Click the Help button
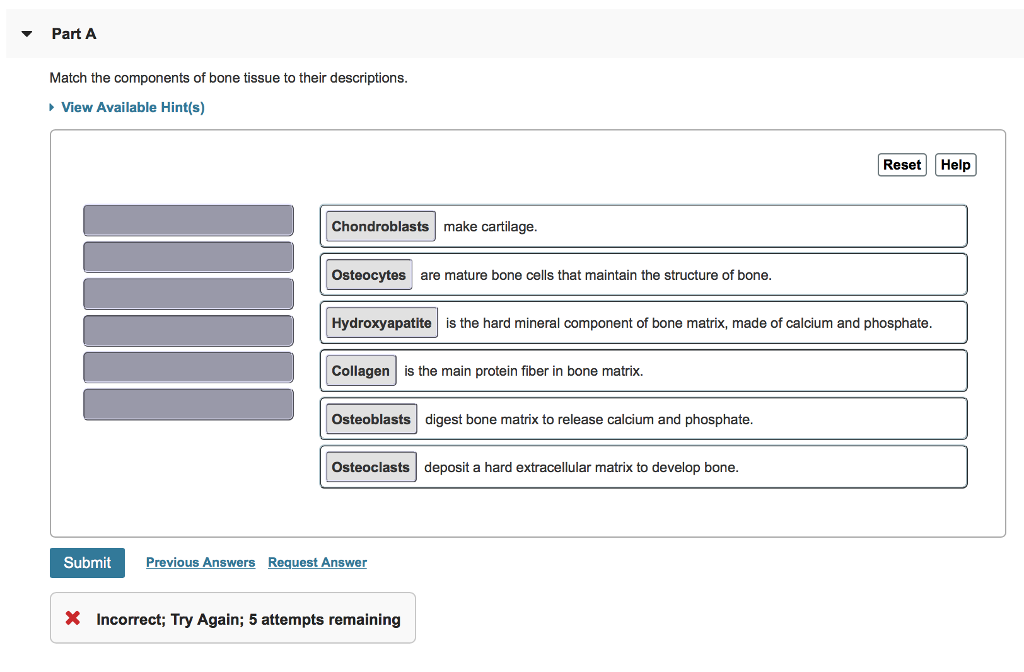This screenshot has height=672, width=1024. pos(955,164)
